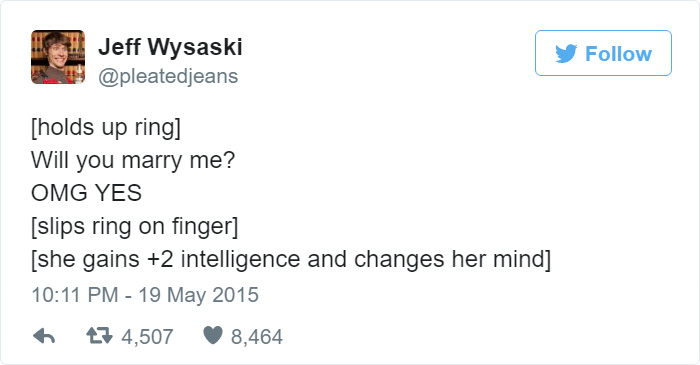Retweet this tweet using the retweet icon
Viewport: 700px width, 365px height.
[99, 336]
